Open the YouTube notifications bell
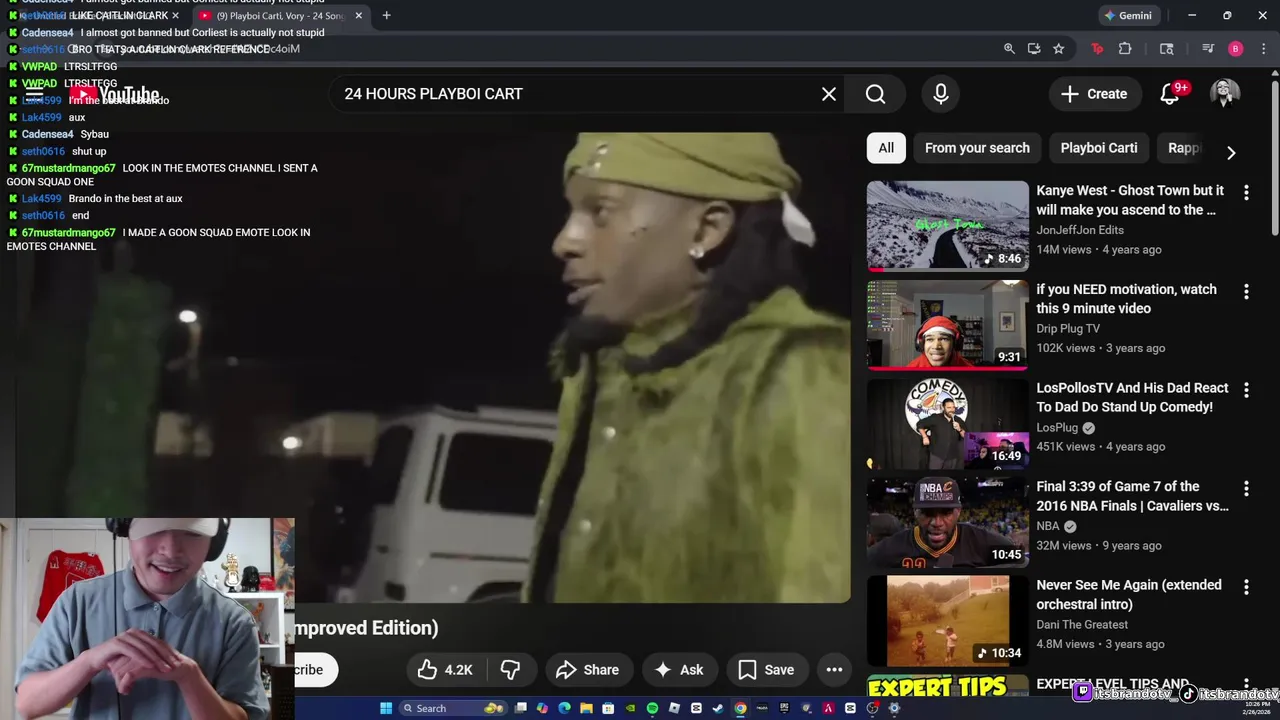Image resolution: width=1280 pixels, height=720 pixels. click(1170, 94)
